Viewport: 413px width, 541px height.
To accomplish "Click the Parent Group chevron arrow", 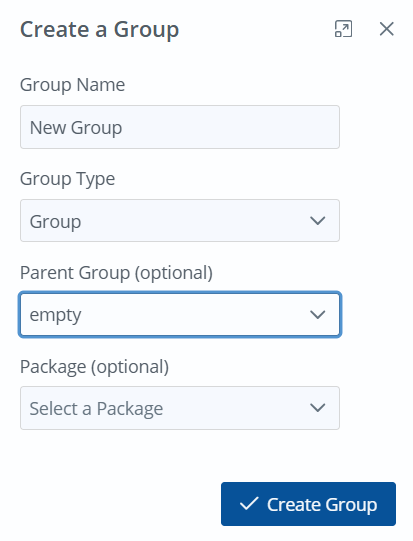I will (x=317, y=314).
